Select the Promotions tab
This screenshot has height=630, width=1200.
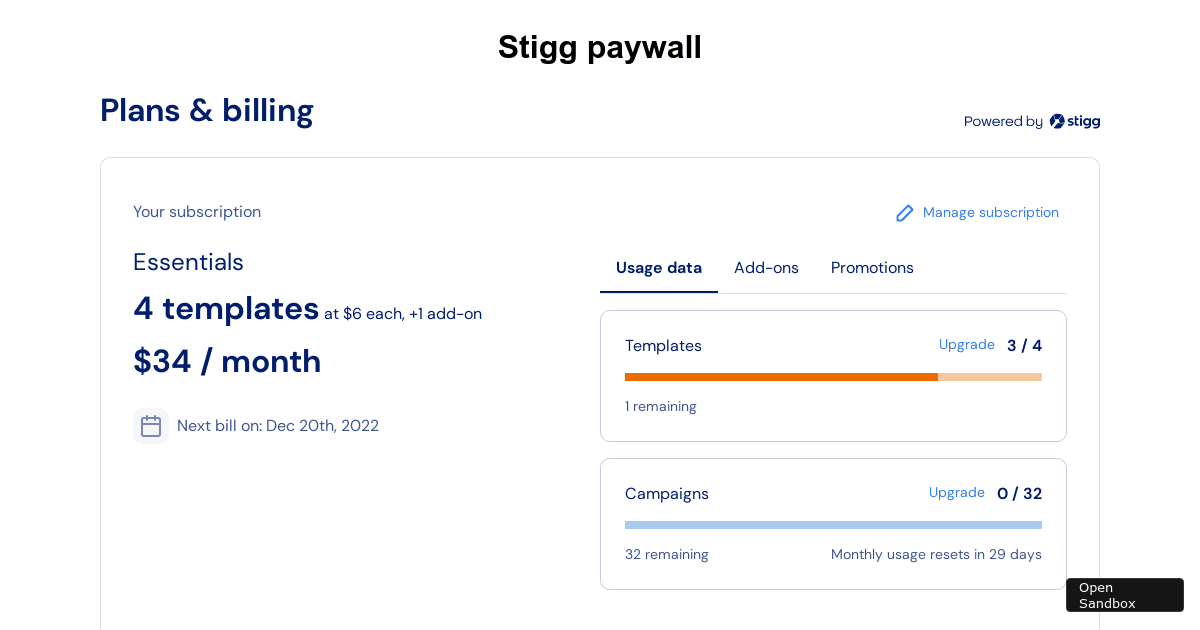pos(872,268)
